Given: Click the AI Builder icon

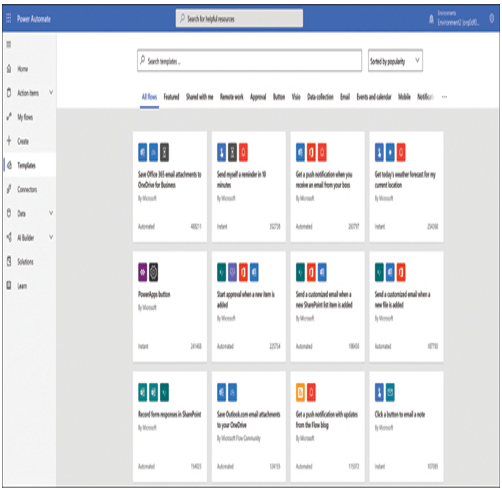Looking at the screenshot, I should point(9,237).
